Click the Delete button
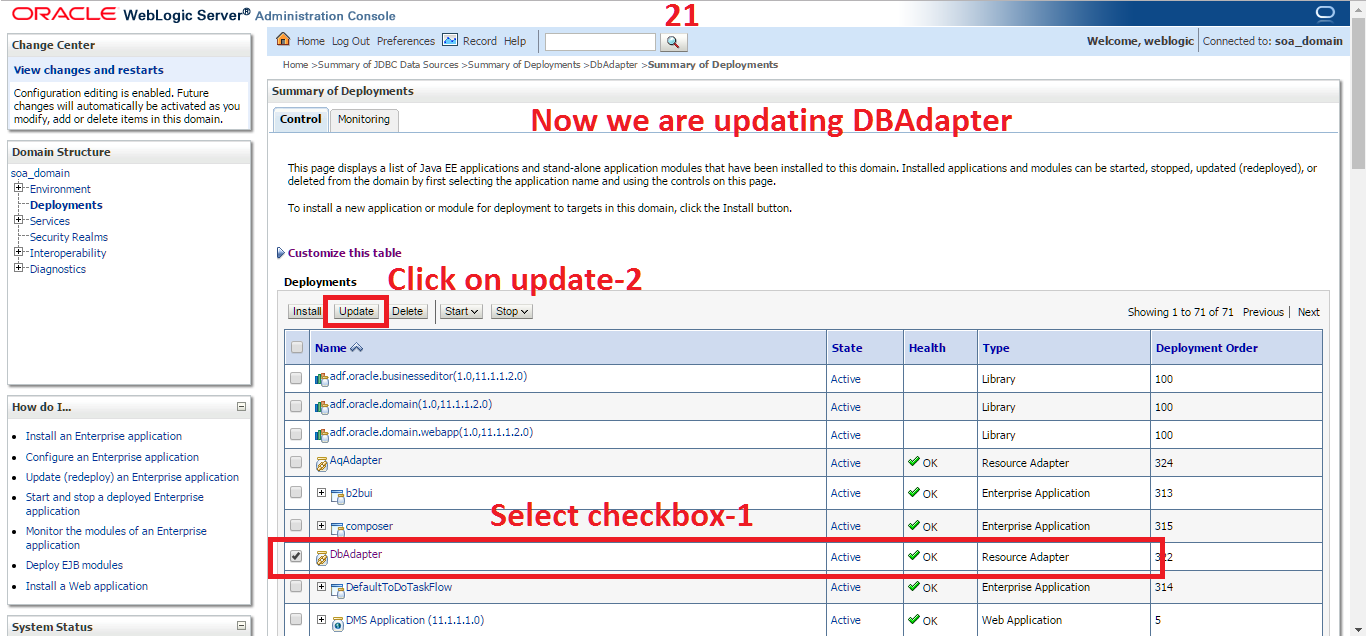Screen dimensions: 1366x636 pyautogui.click(x=407, y=311)
